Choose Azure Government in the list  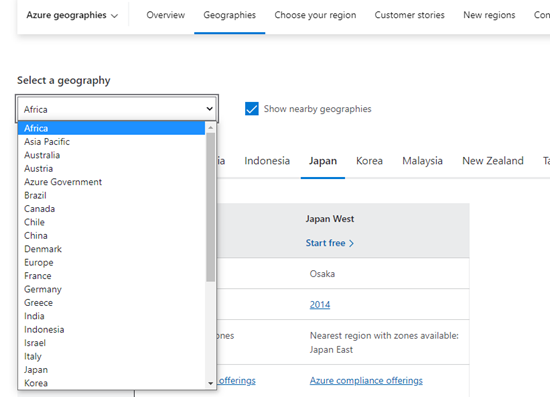(111, 182)
